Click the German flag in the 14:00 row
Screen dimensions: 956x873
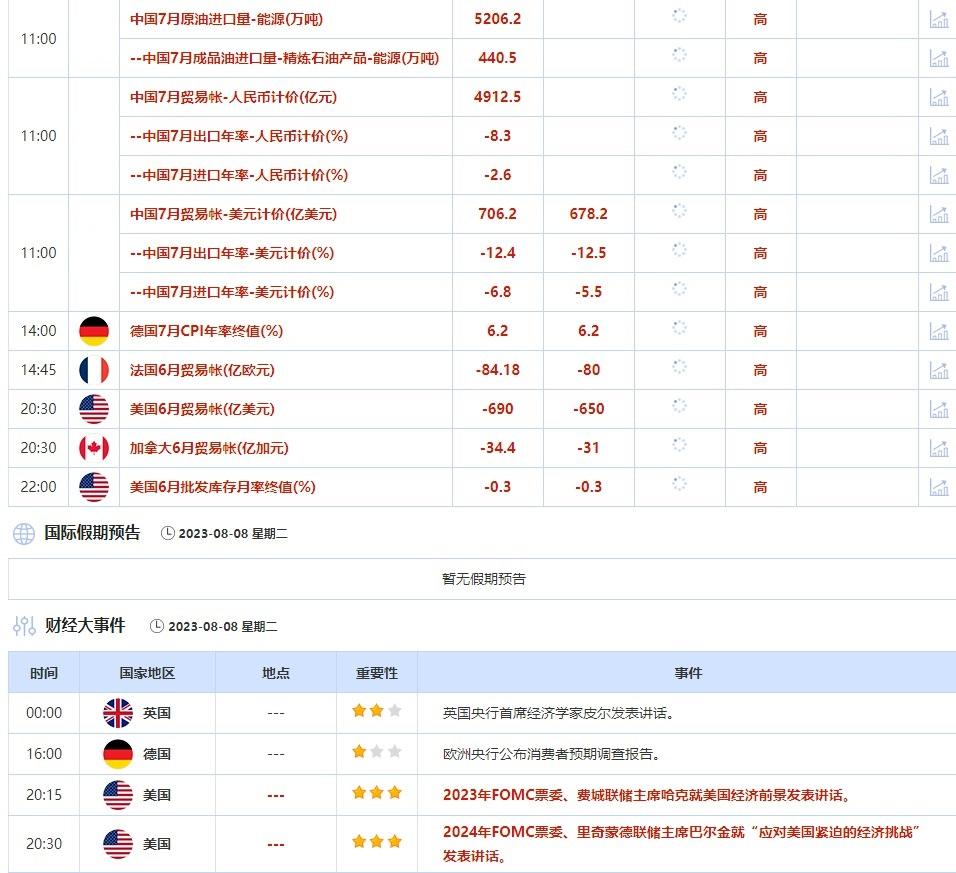(x=94, y=331)
